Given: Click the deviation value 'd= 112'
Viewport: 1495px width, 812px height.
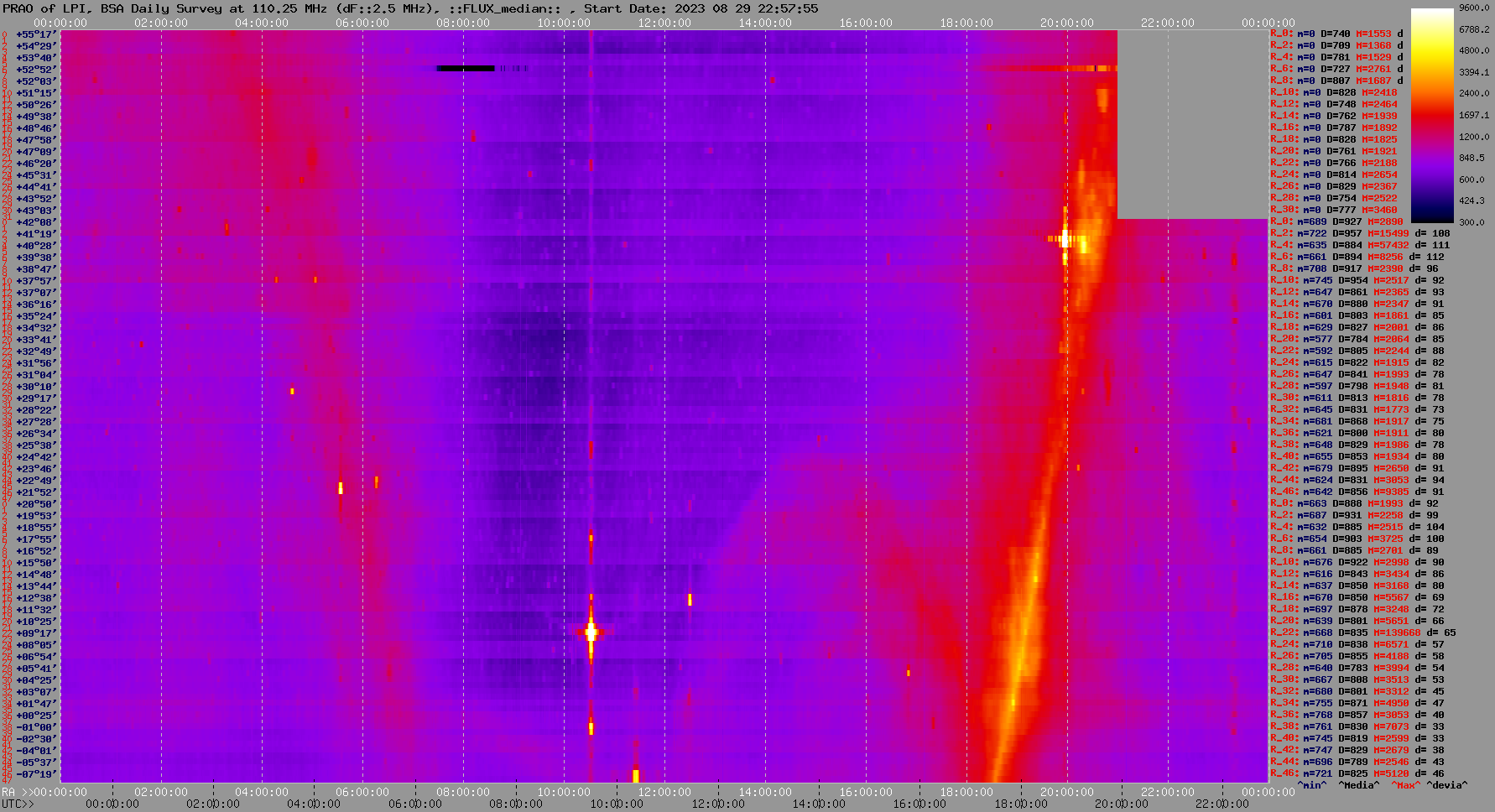Looking at the screenshot, I should (1427, 258).
